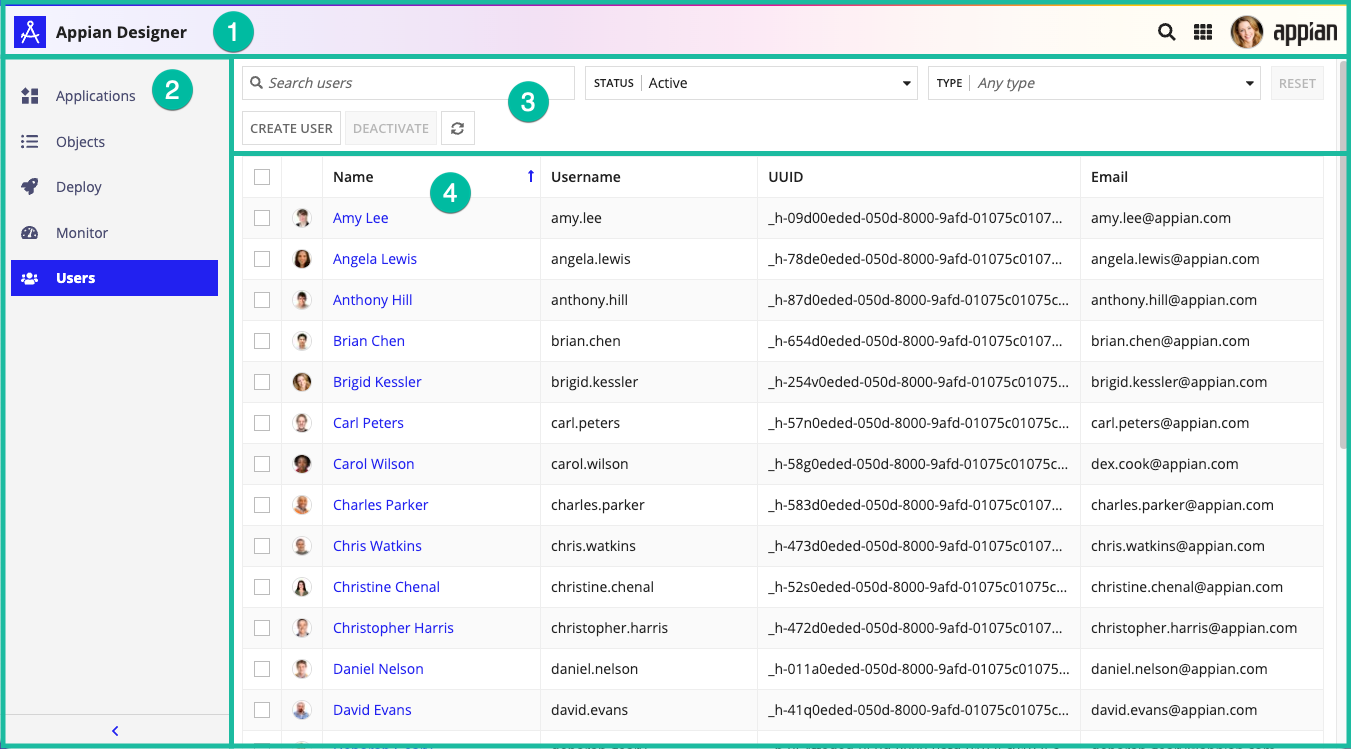Click Amy Lee's avatar picture
The image size is (1351, 749).
point(302,218)
